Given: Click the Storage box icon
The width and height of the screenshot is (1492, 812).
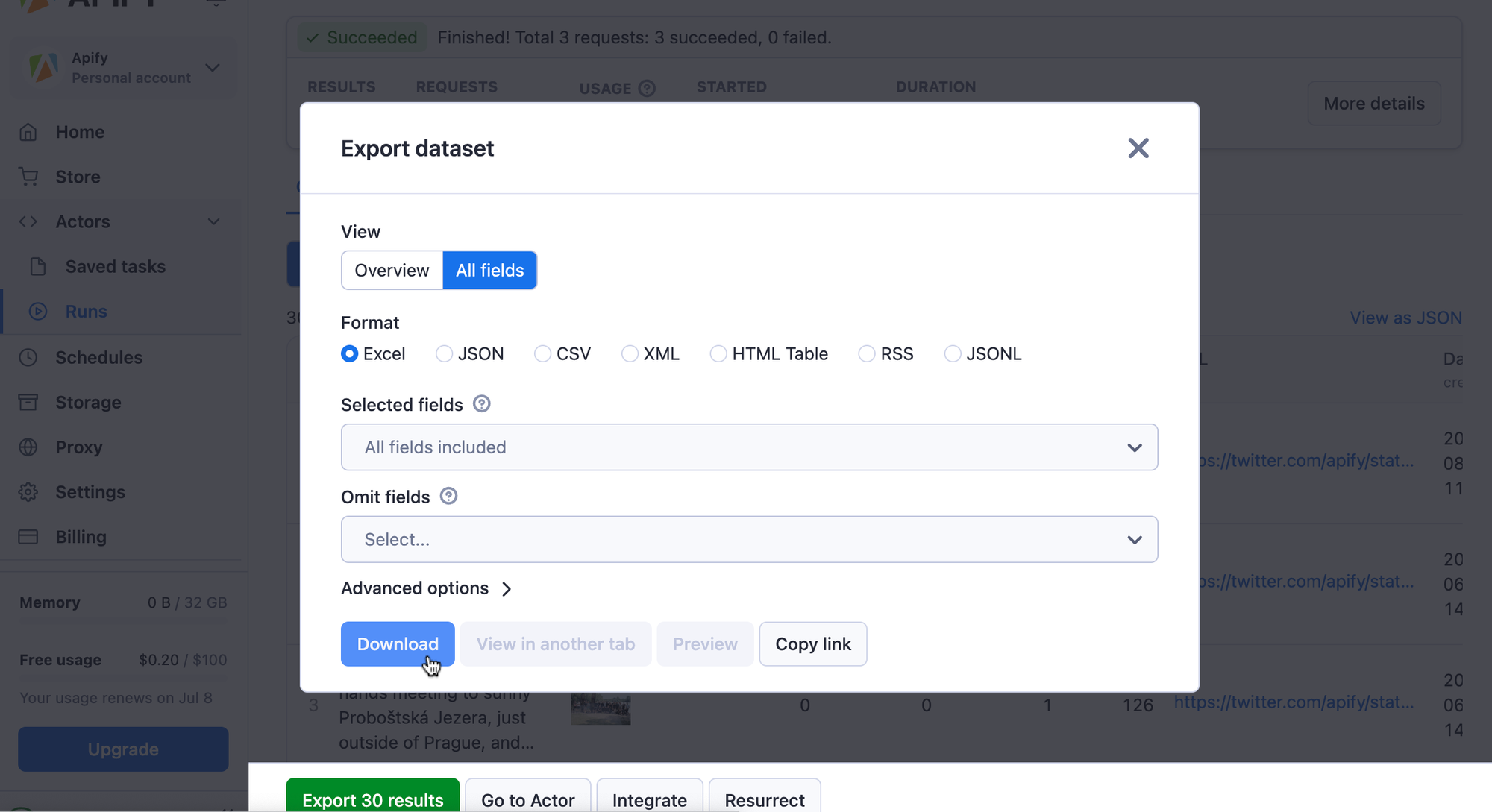Looking at the screenshot, I should pyautogui.click(x=28, y=402).
